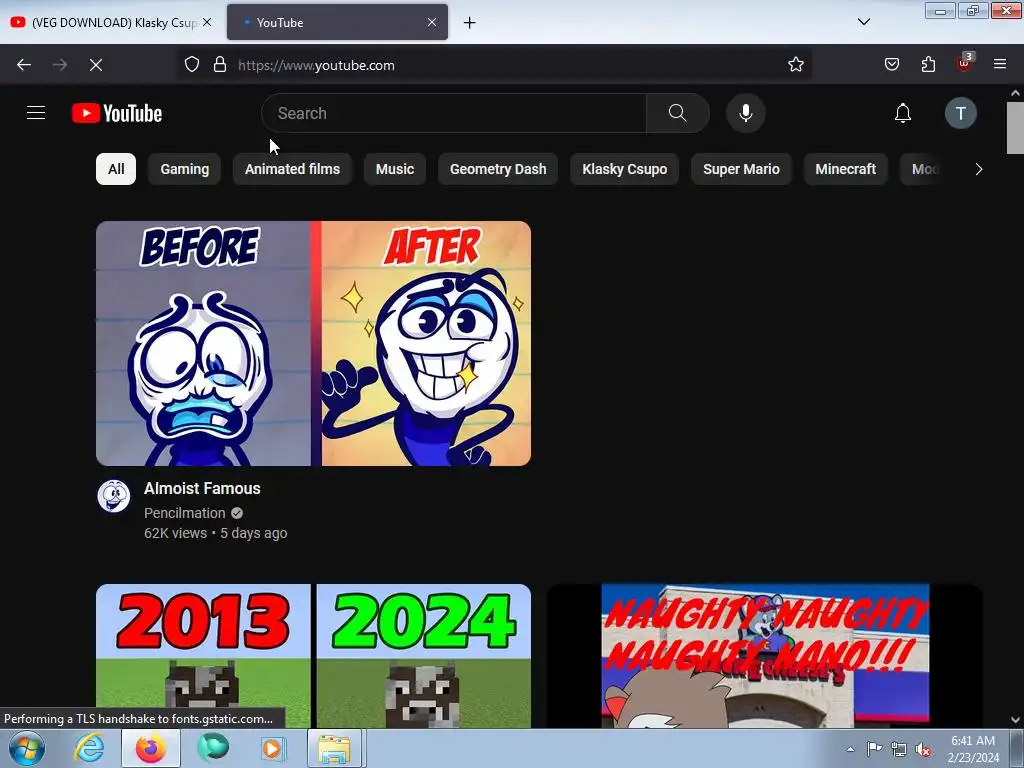This screenshot has width=1024, height=768.
Task: Select the YouTube browser tab
Action: 337,22
